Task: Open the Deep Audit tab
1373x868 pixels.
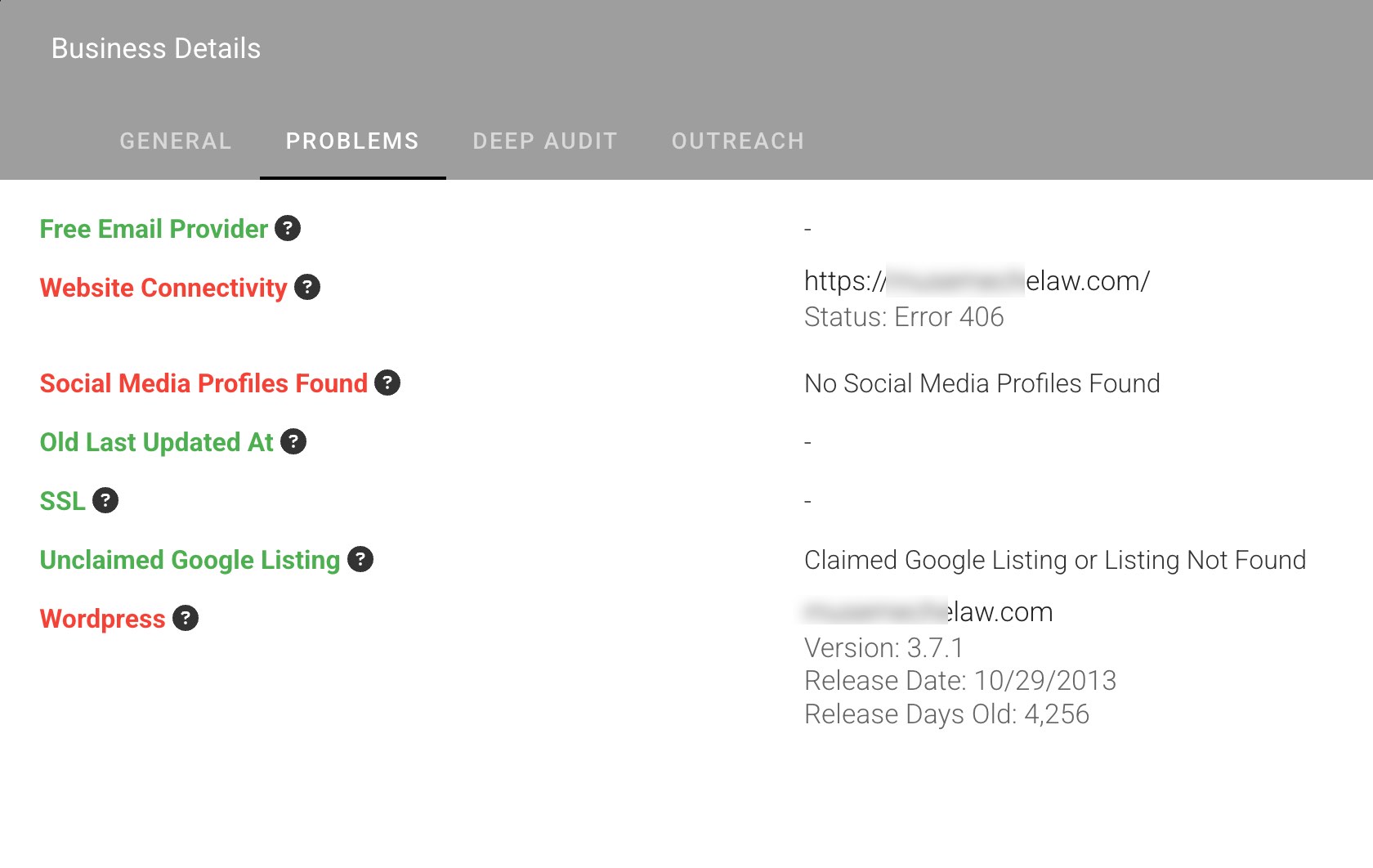Action: (545, 141)
